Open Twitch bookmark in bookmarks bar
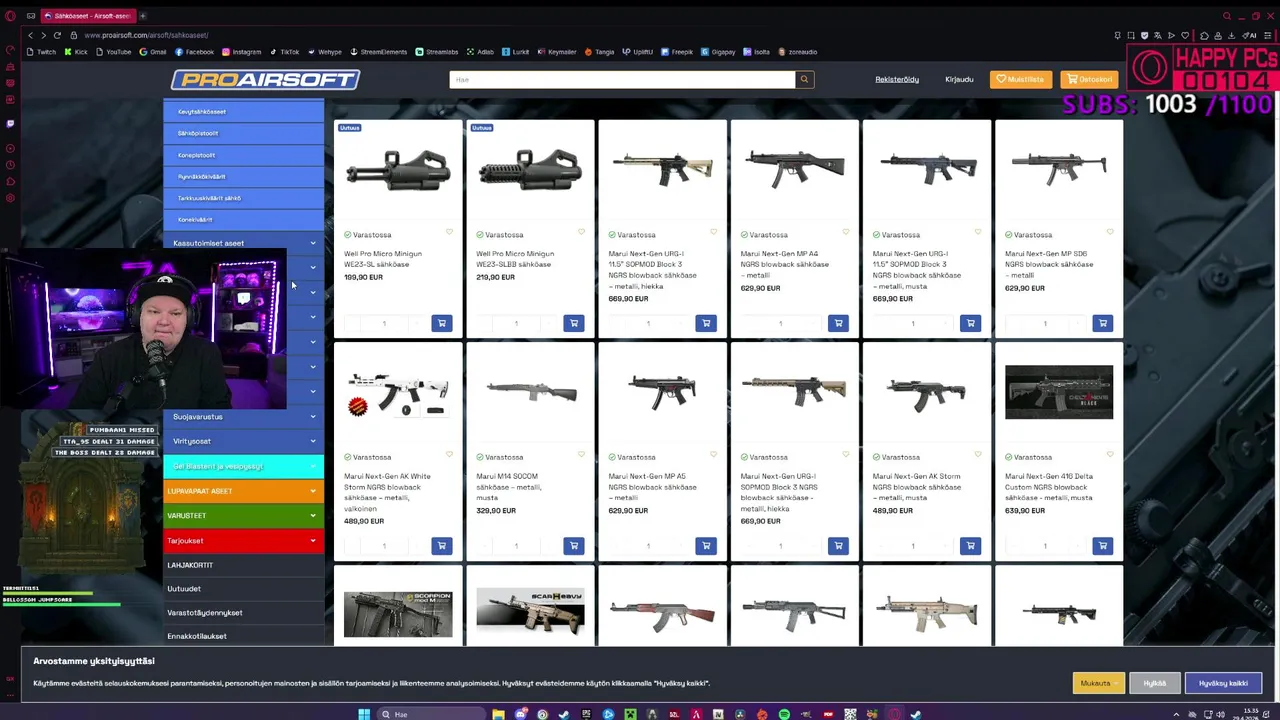The height and width of the screenshot is (720, 1280). pyautogui.click(x=42, y=52)
